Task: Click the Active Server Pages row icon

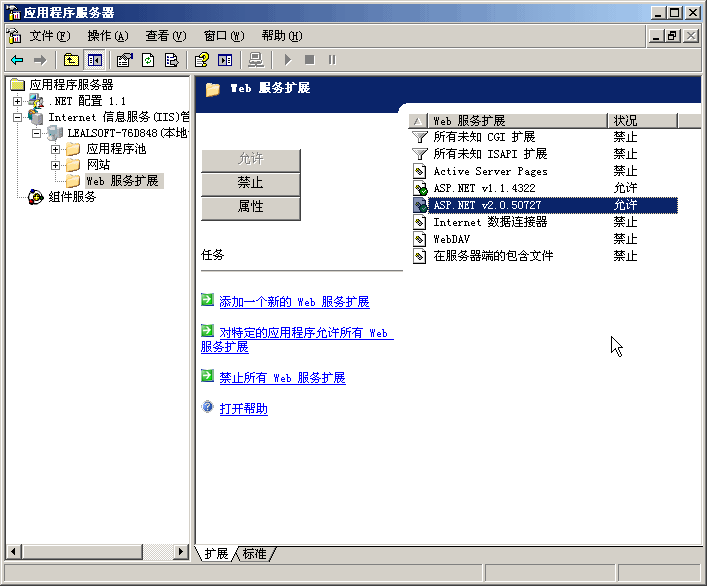Action: pos(419,171)
